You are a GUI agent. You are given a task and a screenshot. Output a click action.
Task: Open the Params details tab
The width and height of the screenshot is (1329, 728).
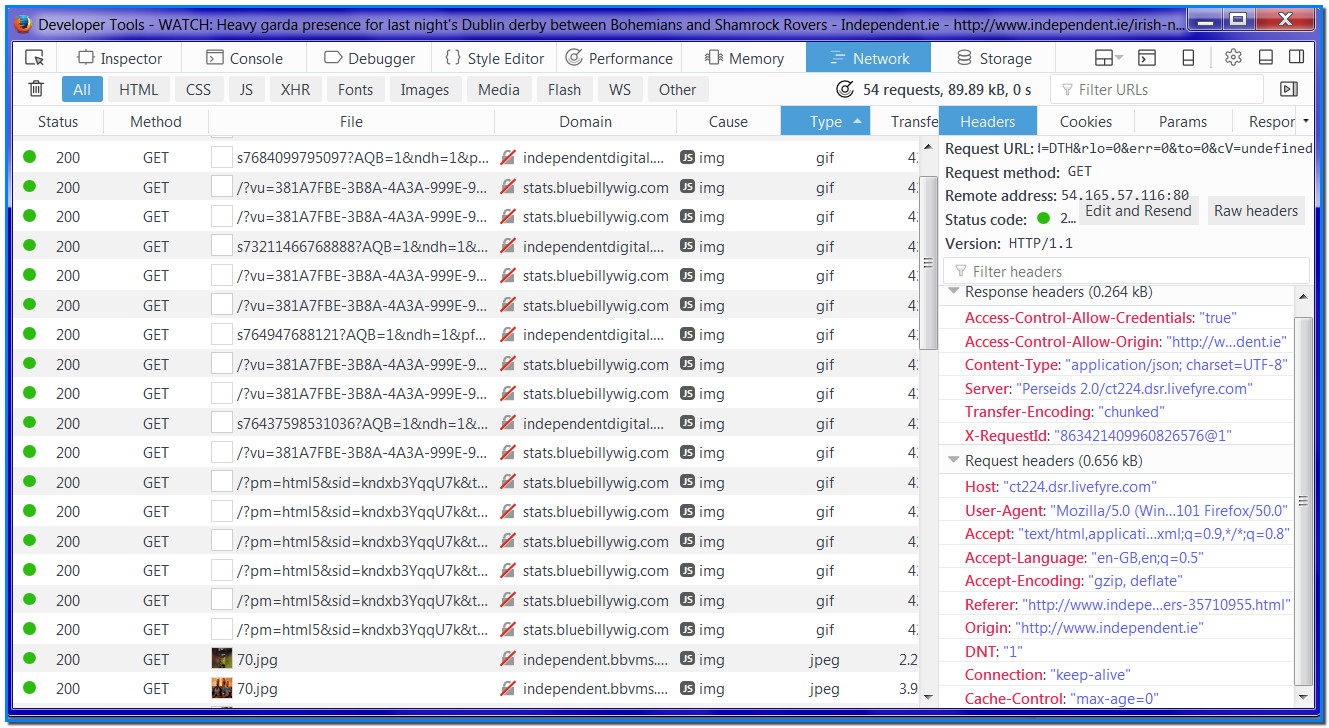pyautogui.click(x=1183, y=122)
